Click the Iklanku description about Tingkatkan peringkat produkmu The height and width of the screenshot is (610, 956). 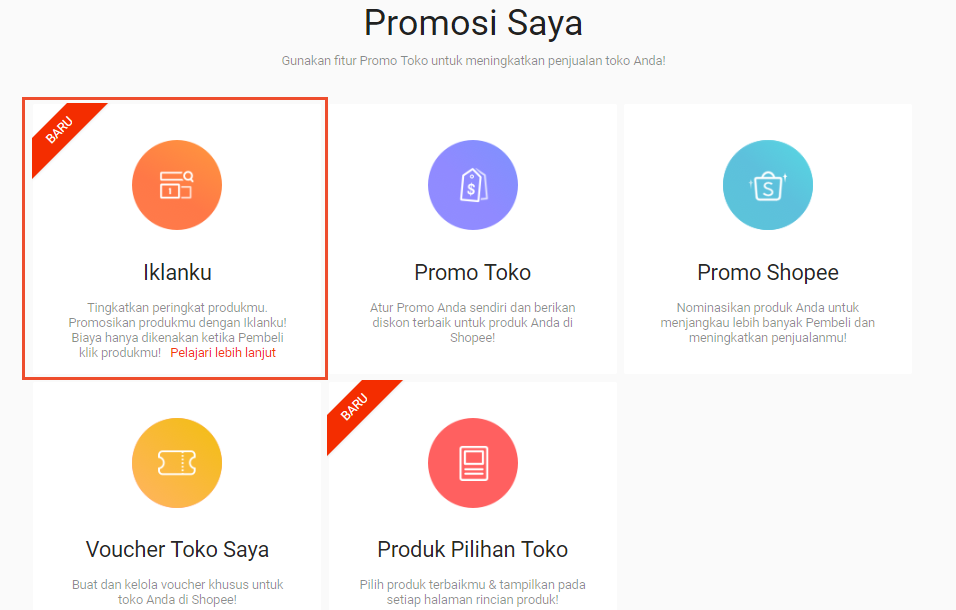(177, 330)
